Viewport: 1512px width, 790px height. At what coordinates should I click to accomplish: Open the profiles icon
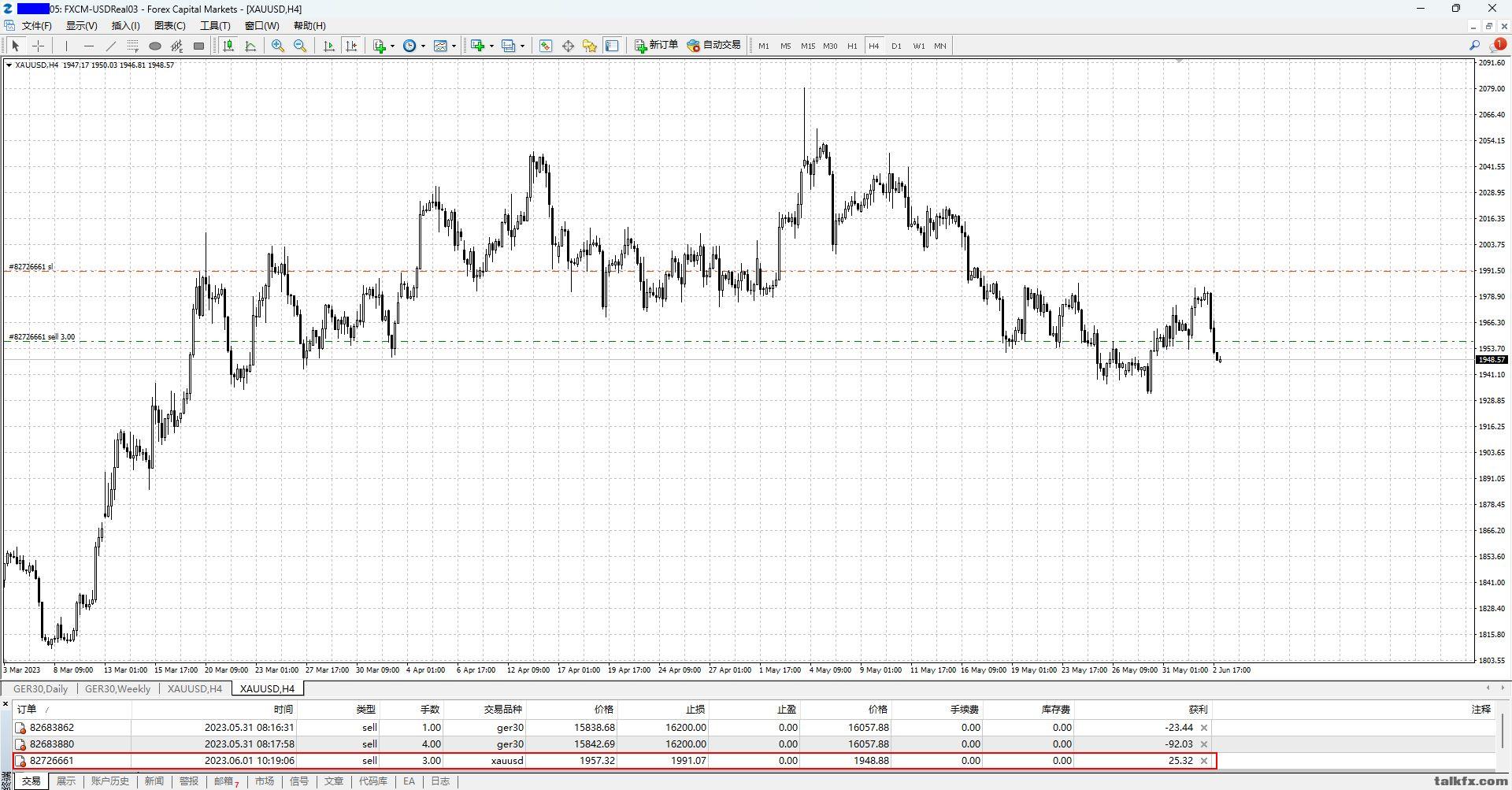click(509, 46)
